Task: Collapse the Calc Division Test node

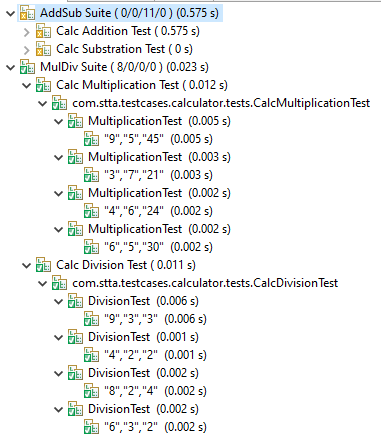Action: click(27, 266)
